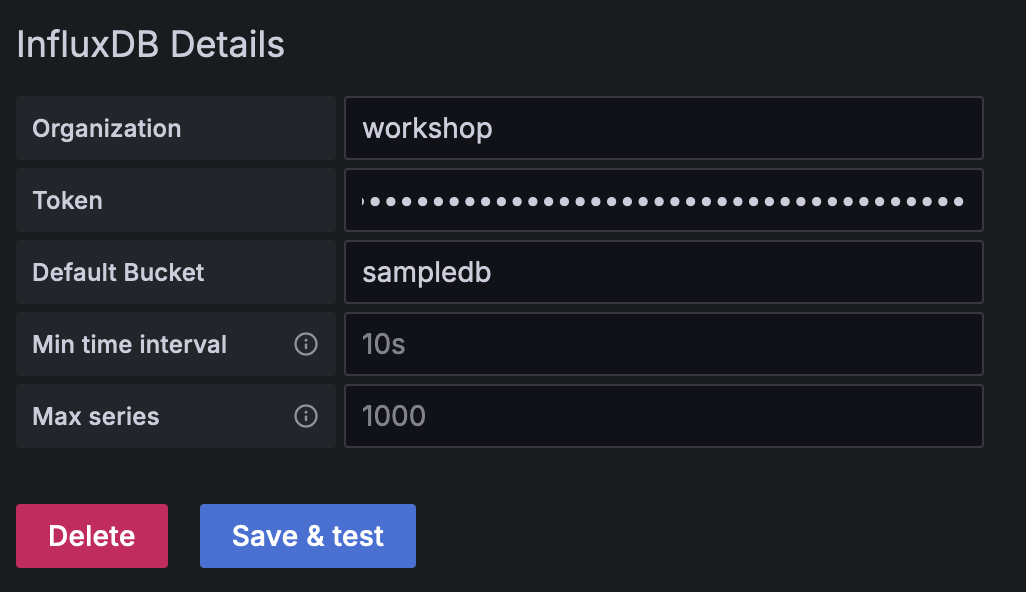Click into the Min time interval input

point(663,344)
